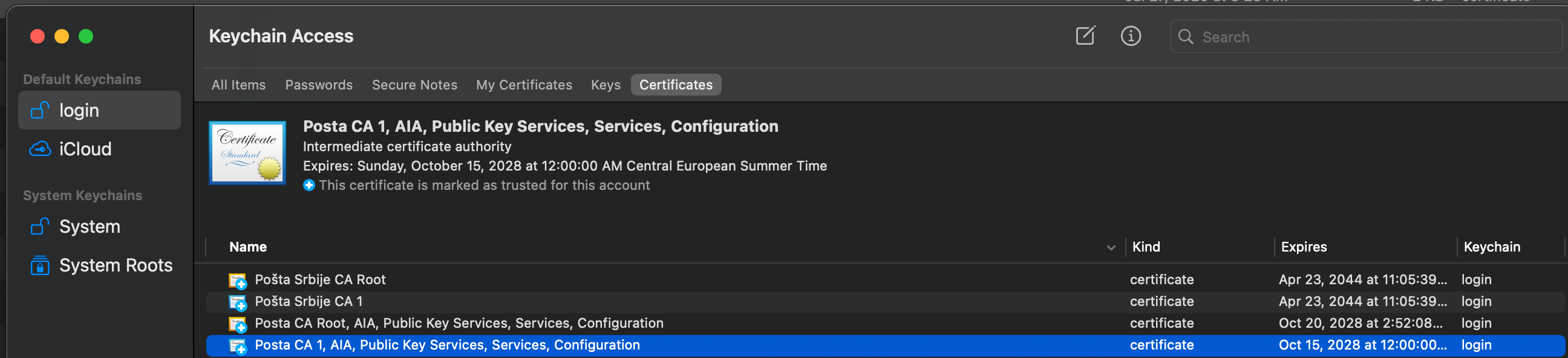
Task: Switch to the All Items tab
Action: 238,85
